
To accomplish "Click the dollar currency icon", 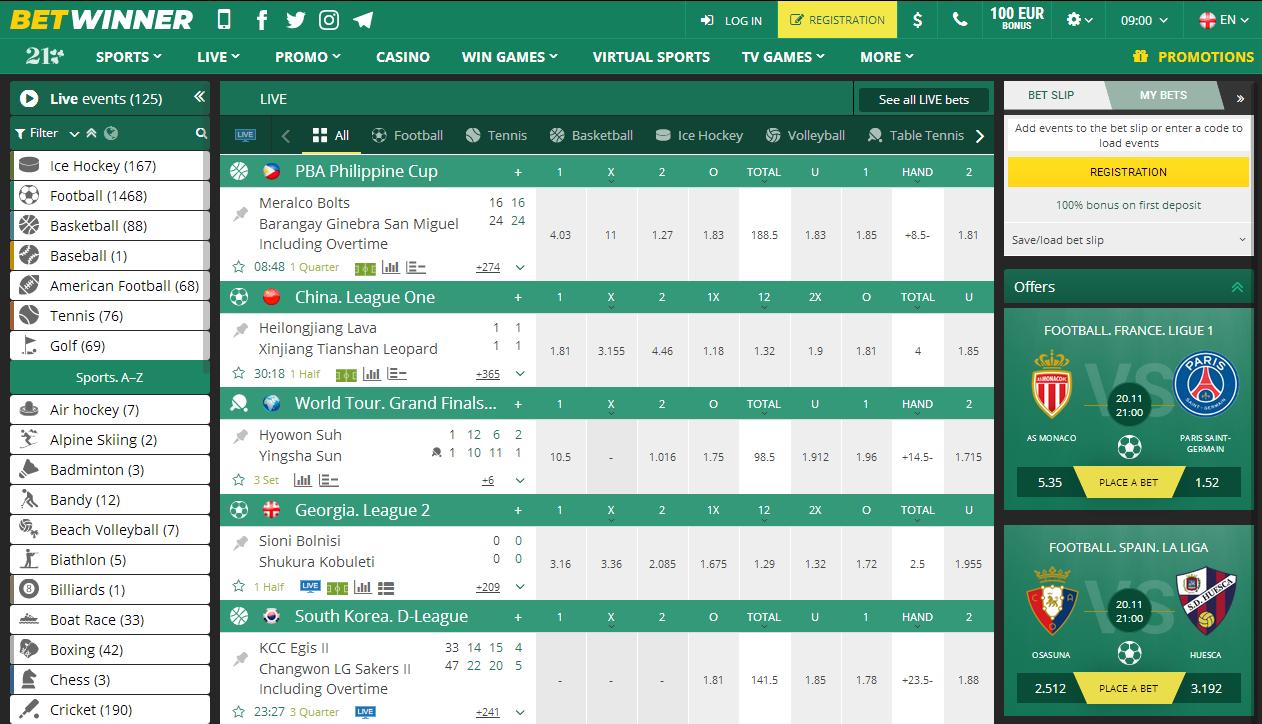I will point(918,20).
